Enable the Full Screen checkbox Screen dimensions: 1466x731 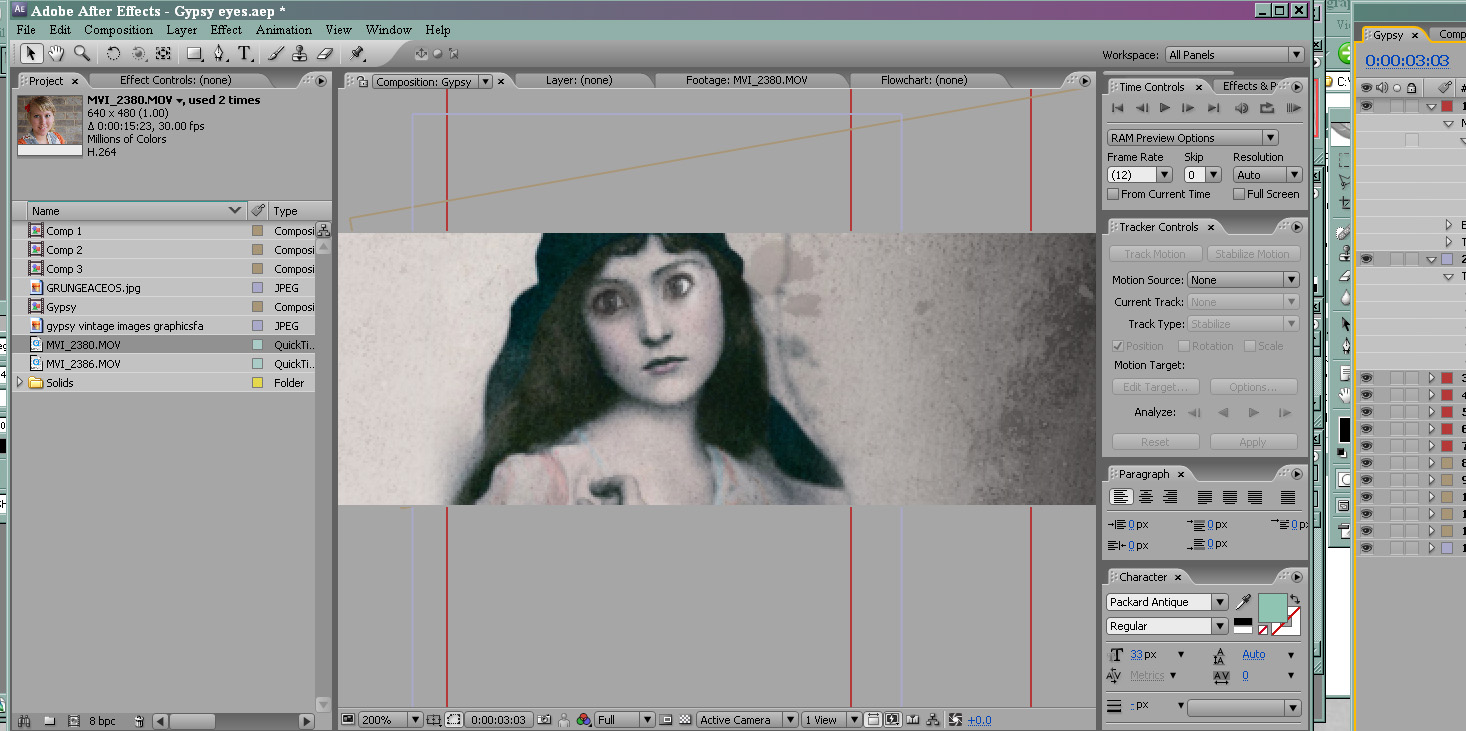[1239, 194]
